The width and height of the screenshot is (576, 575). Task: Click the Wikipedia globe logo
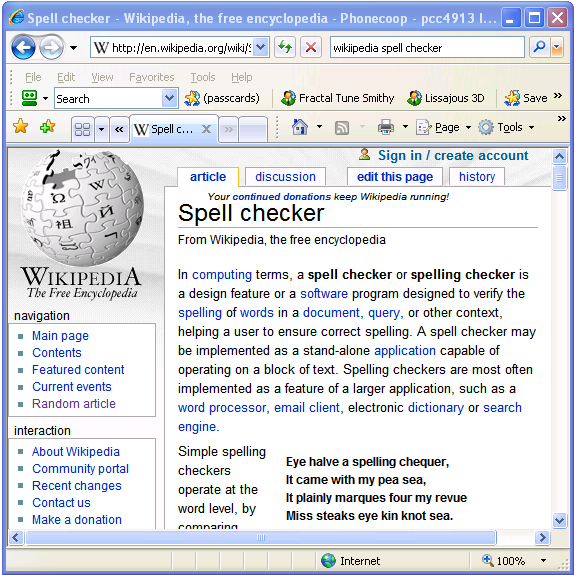click(x=81, y=207)
